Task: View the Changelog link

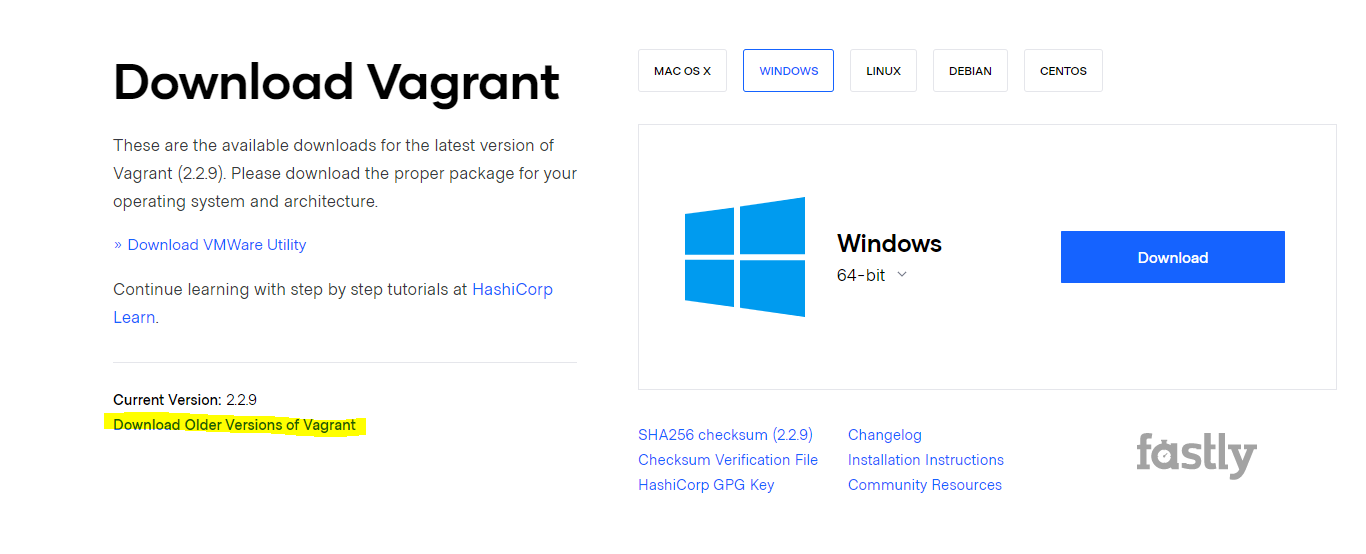Action: click(x=885, y=435)
